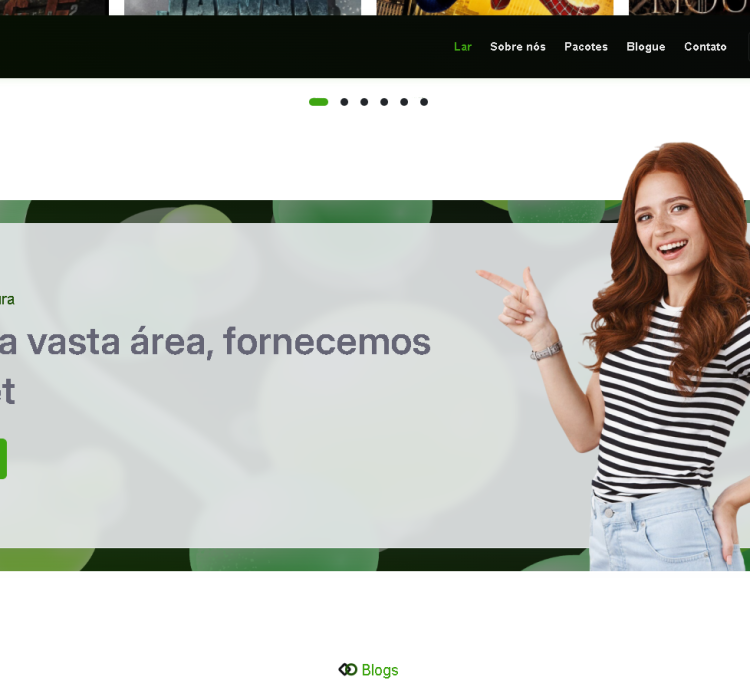Click the Contato navigation link
Image resolution: width=750 pixels, height=690 pixels.
pyautogui.click(x=705, y=47)
